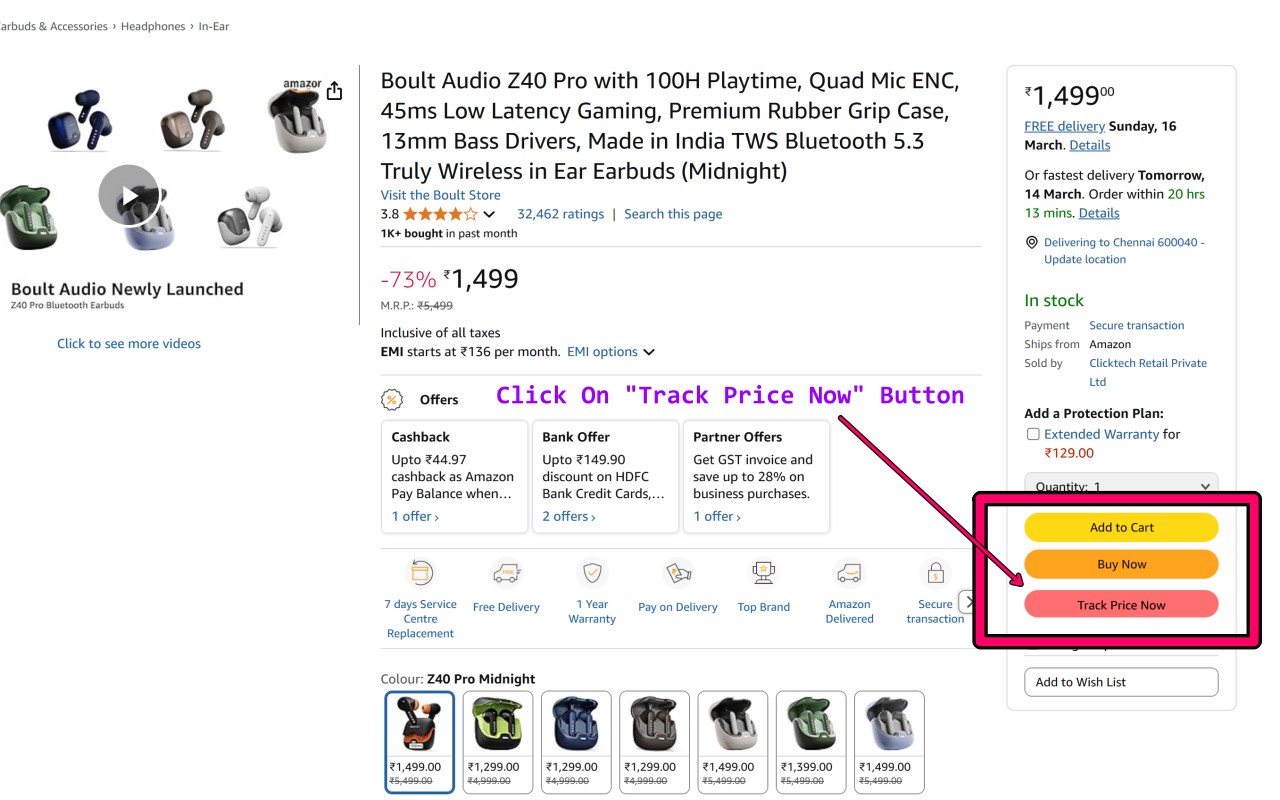Play the product video

[129, 195]
